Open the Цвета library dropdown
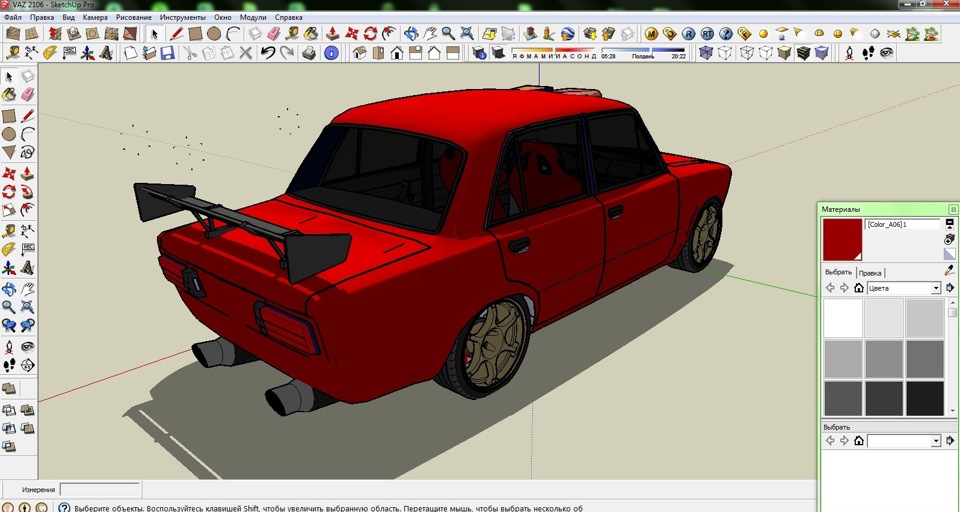960x512 pixels. (903, 288)
